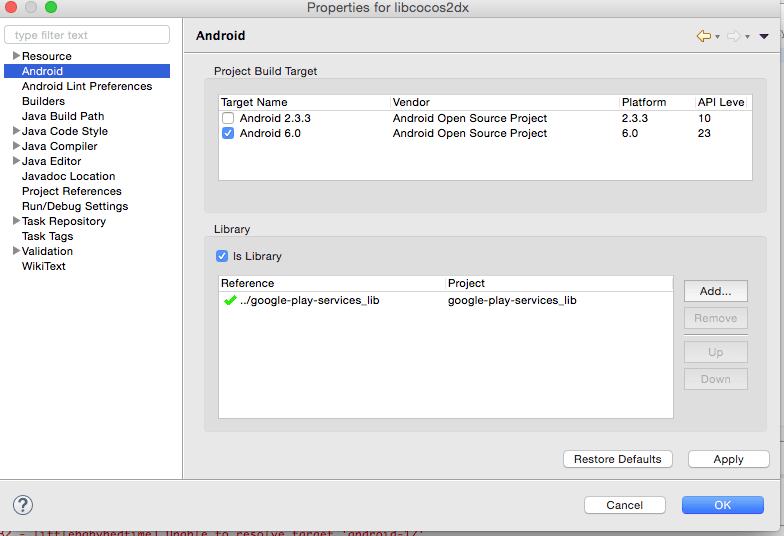The width and height of the screenshot is (784, 536).
Task: Click the back navigation arrow icon
Action: point(704,36)
